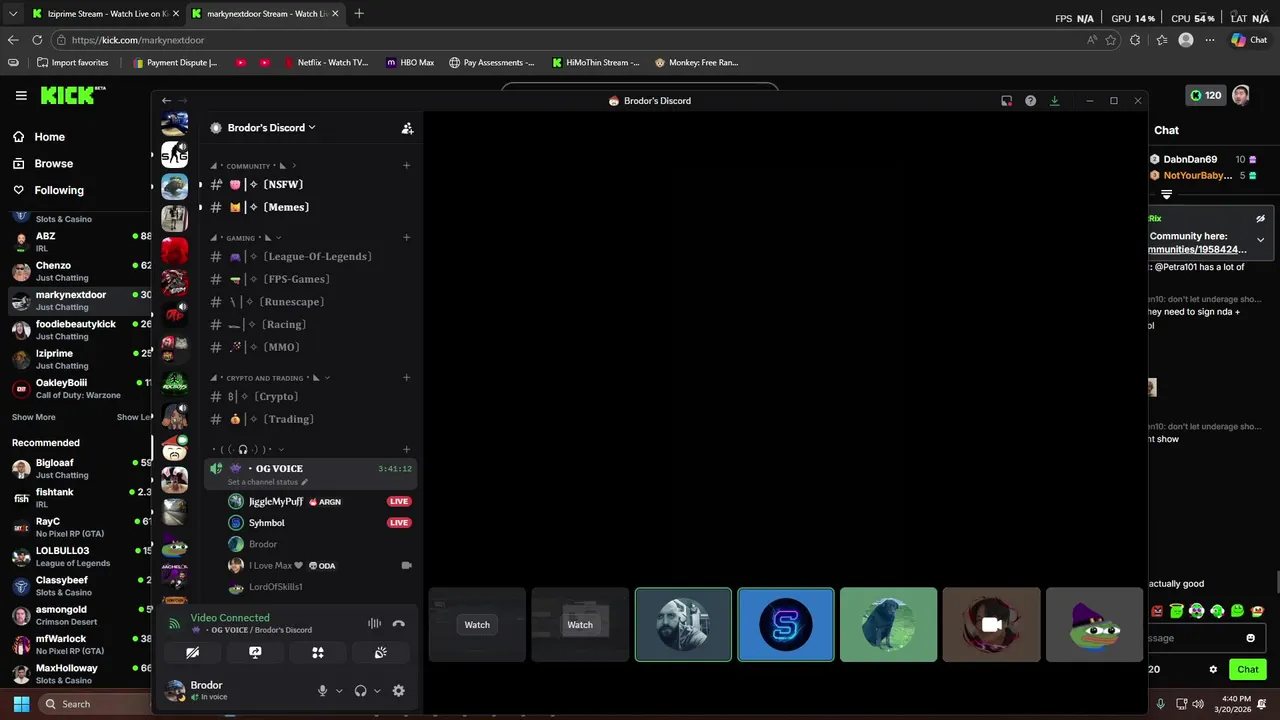Click the share your screen button
This screenshot has width=1280, height=720.
point(255,652)
